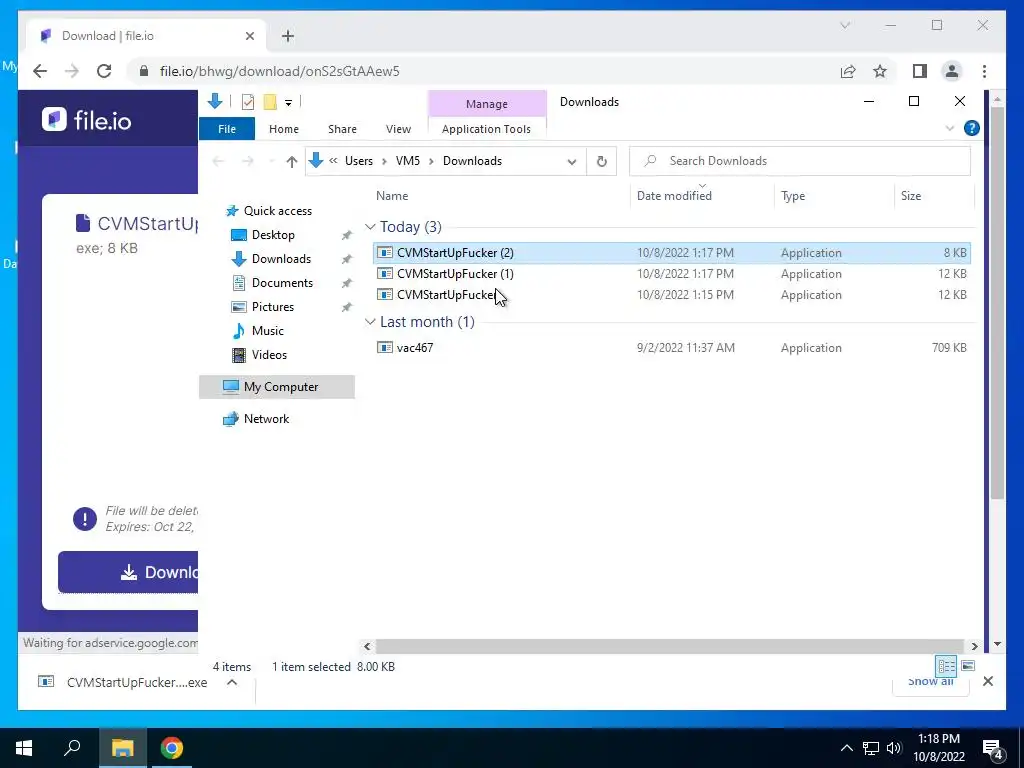Click the horizontal scrollbar left arrow

[x=367, y=647]
